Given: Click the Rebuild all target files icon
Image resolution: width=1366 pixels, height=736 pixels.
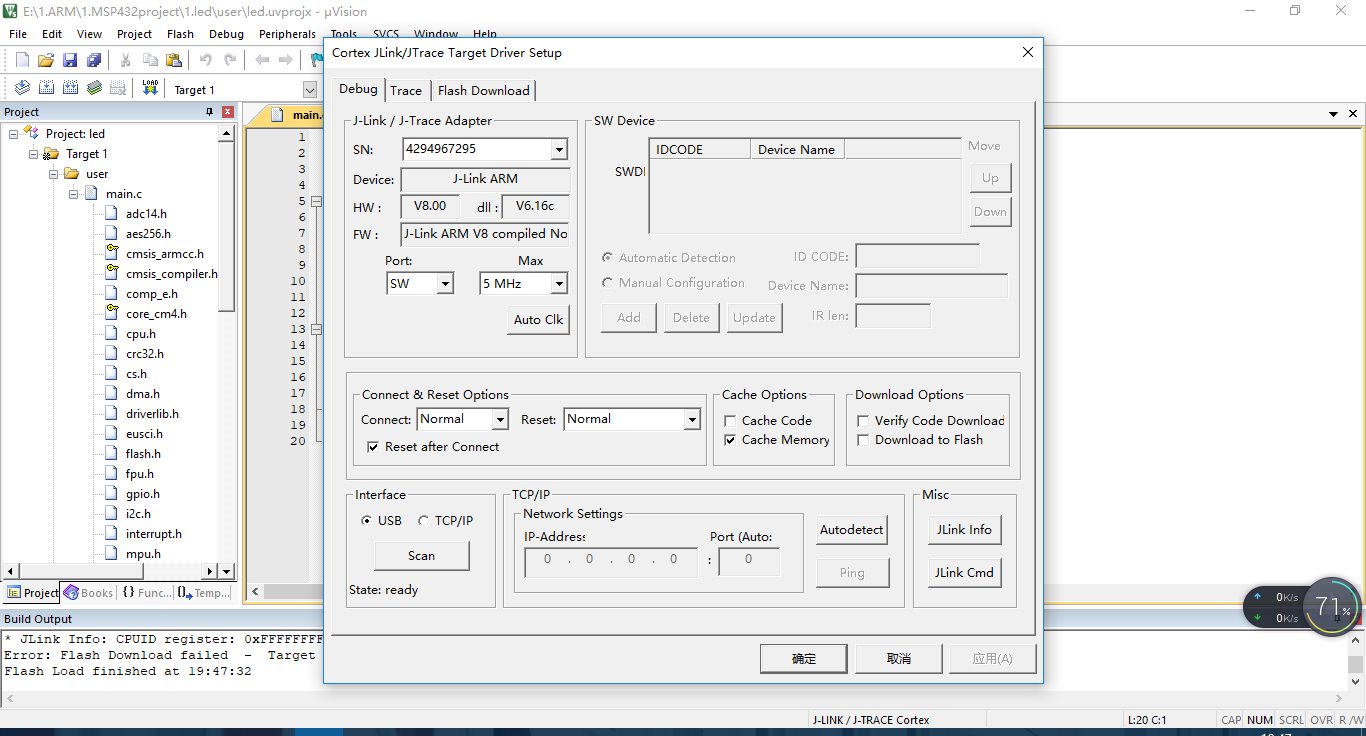Looking at the screenshot, I should click(x=70, y=88).
